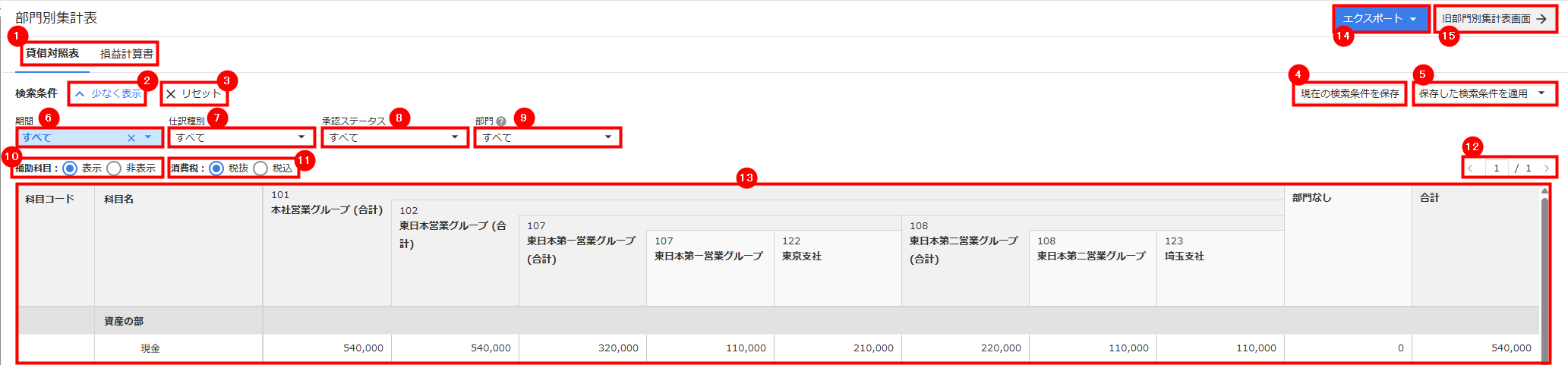Open 旧部門別集計表画面 via arrow button
Image resolution: width=1568 pixels, height=365 pixels.
[x=1541, y=19]
